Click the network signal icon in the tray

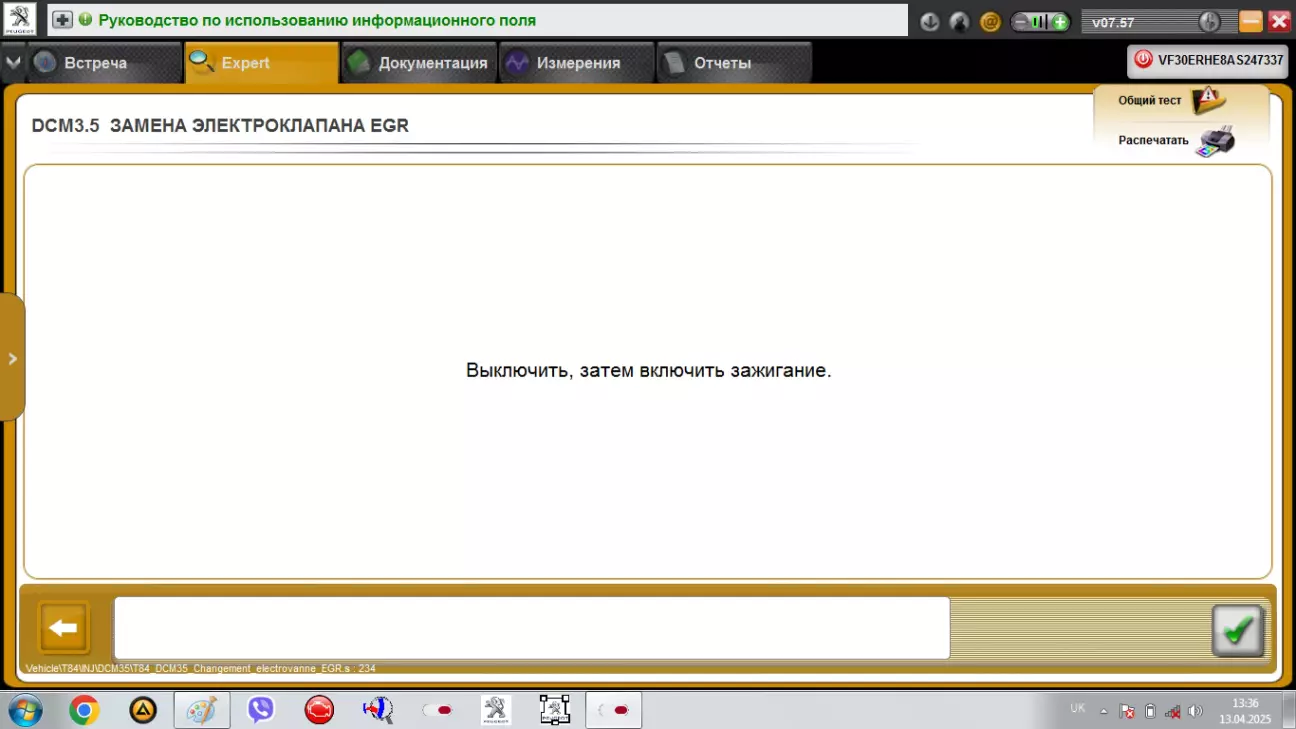(x=1172, y=711)
